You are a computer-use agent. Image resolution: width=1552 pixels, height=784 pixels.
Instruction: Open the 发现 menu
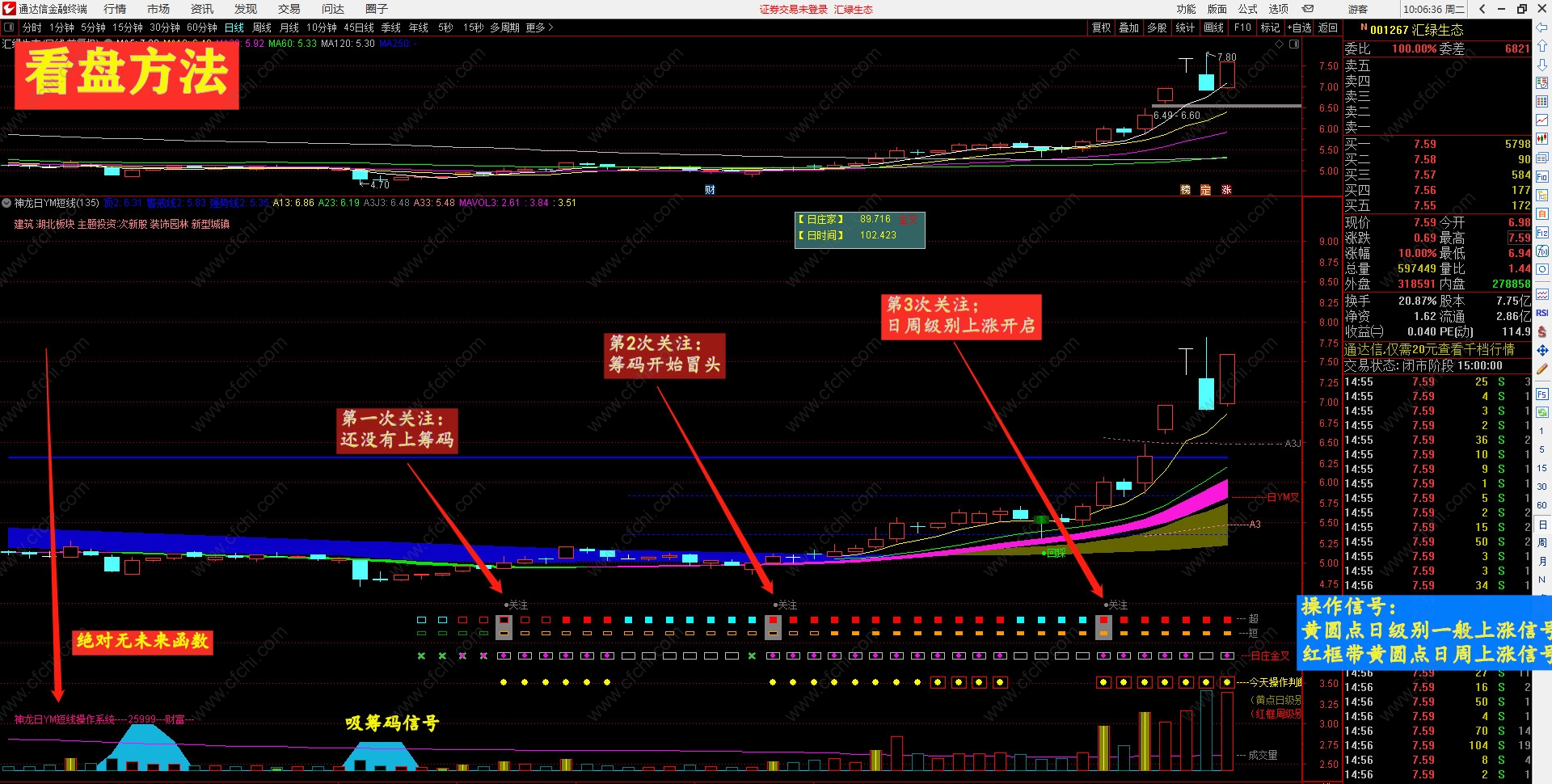246,9
